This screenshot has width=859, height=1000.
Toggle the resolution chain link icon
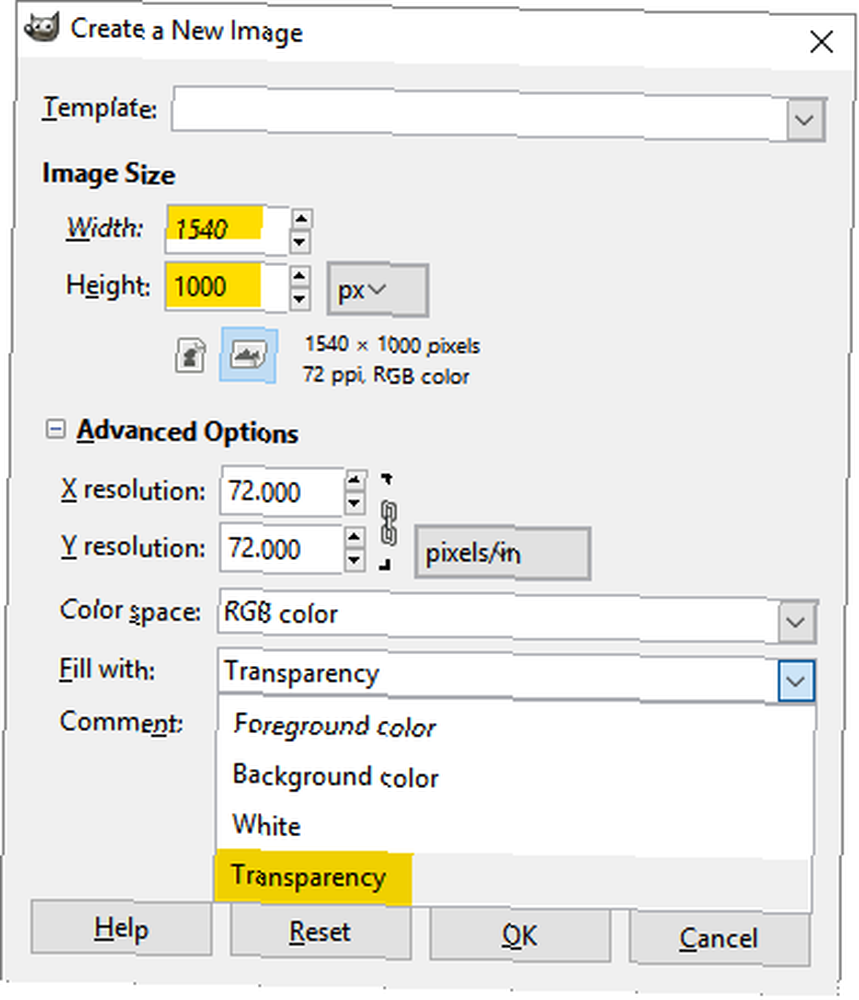pyautogui.click(x=388, y=523)
